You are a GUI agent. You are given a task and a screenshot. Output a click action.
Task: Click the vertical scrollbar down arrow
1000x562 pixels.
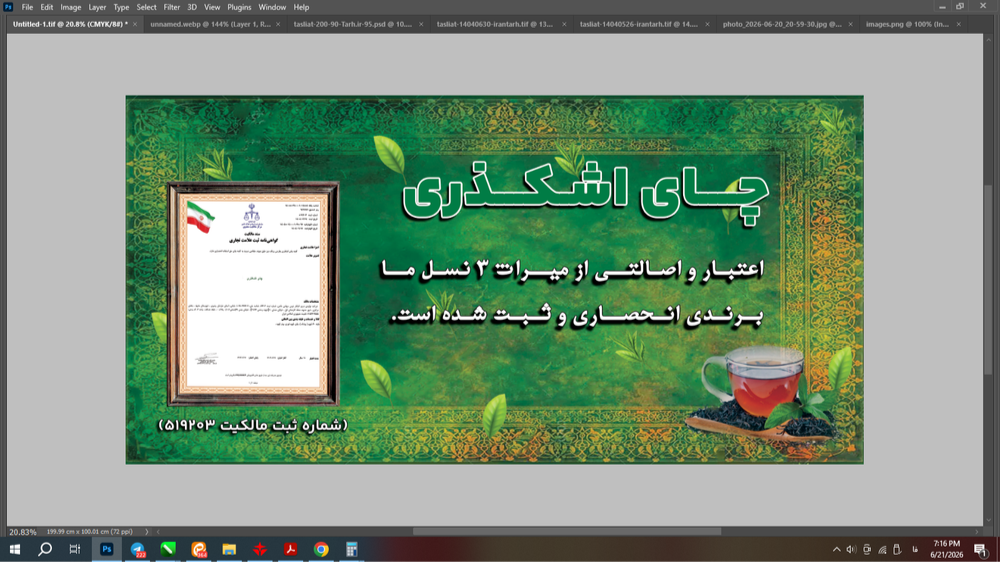pyautogui.click(x=989, y=520)
